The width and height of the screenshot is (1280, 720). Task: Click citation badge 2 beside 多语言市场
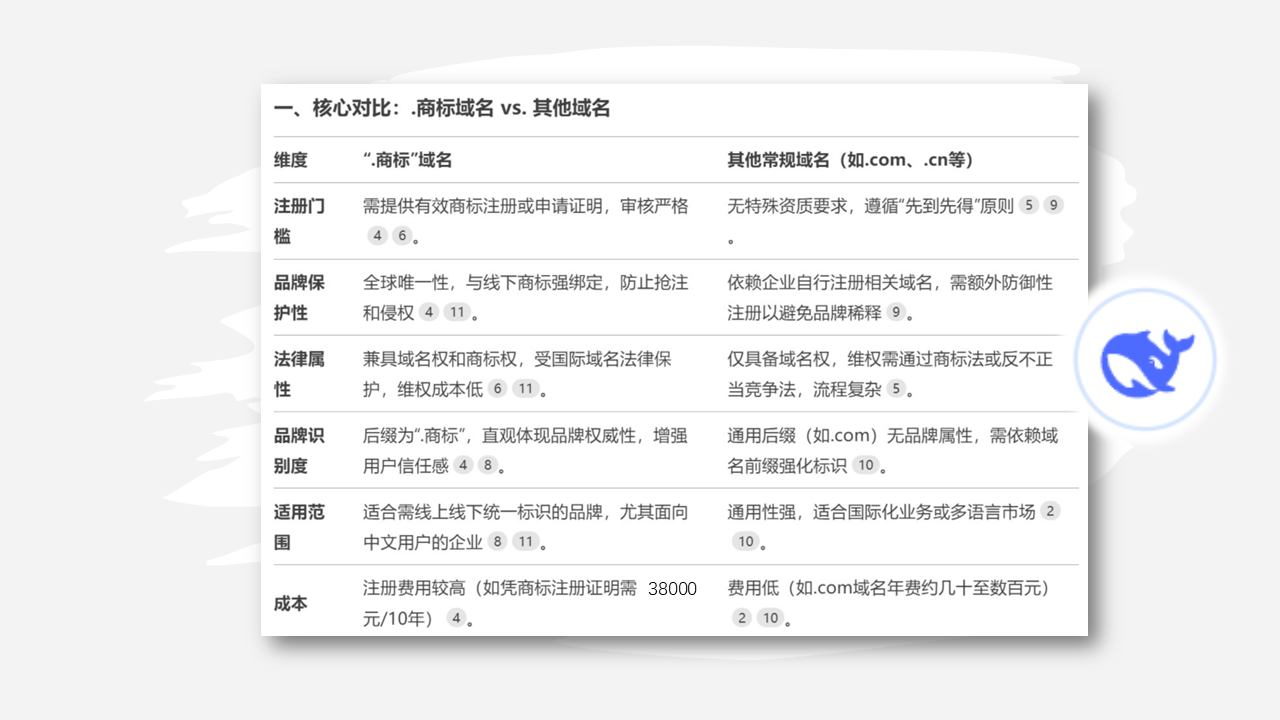[1050, 510]
